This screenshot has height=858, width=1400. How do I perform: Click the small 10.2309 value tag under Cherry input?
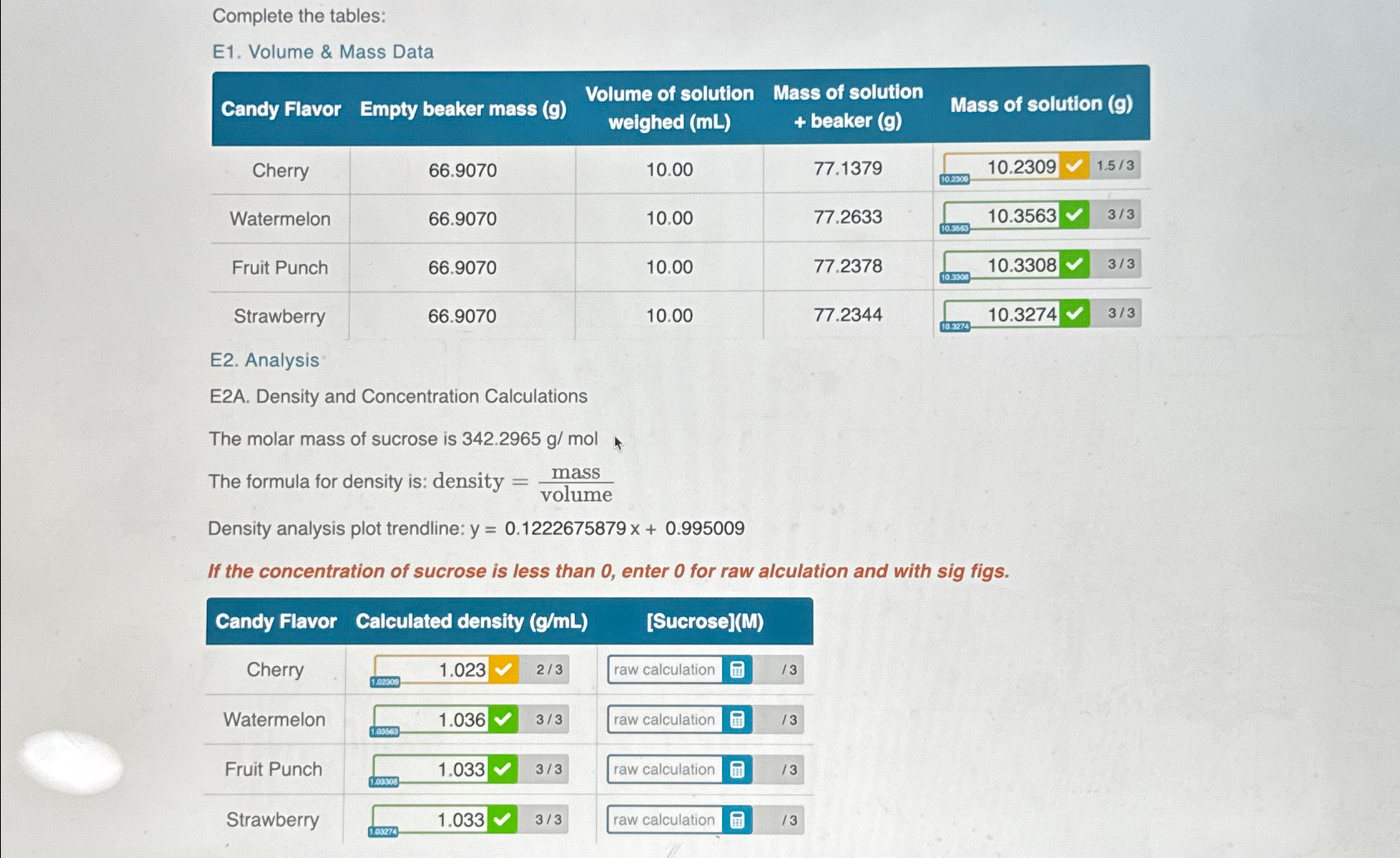click(x=953, y=179)
